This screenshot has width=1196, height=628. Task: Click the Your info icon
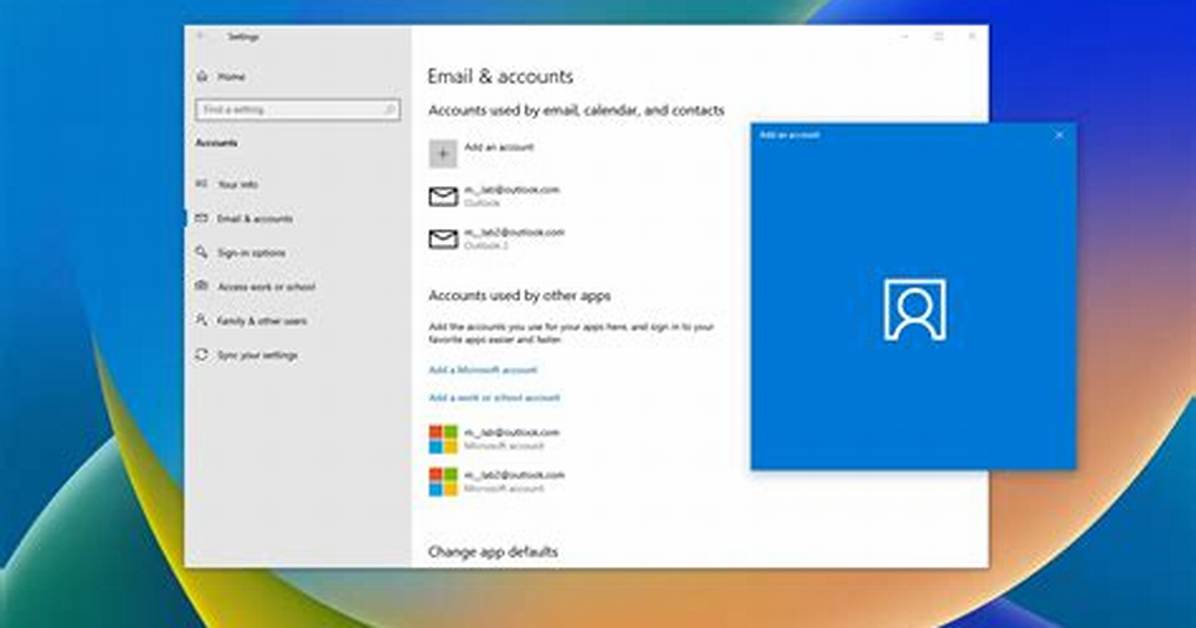click(201, 184)
